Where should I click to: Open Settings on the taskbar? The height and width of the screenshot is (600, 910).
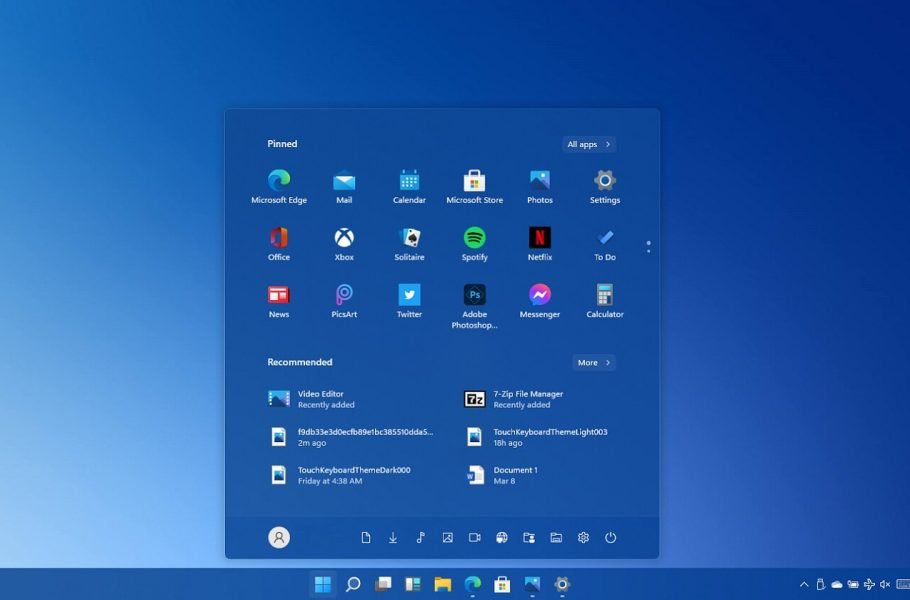pos(562,584)
